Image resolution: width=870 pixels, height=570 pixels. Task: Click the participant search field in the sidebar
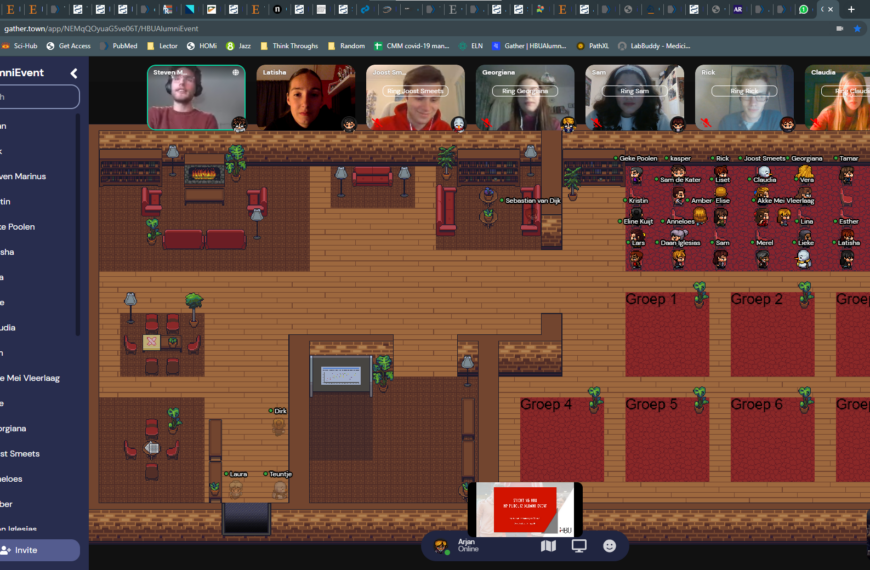(x=39, y=97)
